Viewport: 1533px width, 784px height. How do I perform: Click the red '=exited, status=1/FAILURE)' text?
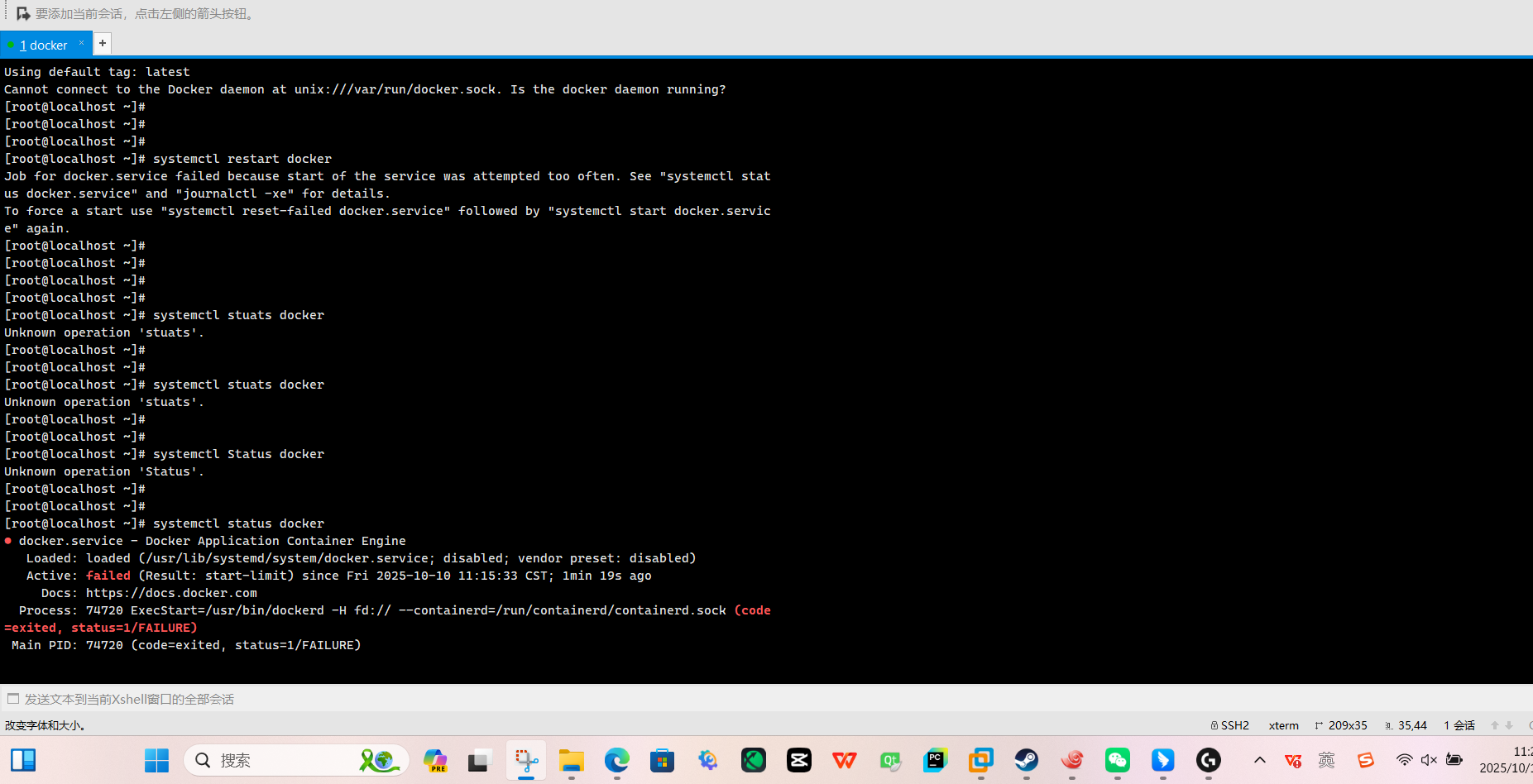[101, 628]
